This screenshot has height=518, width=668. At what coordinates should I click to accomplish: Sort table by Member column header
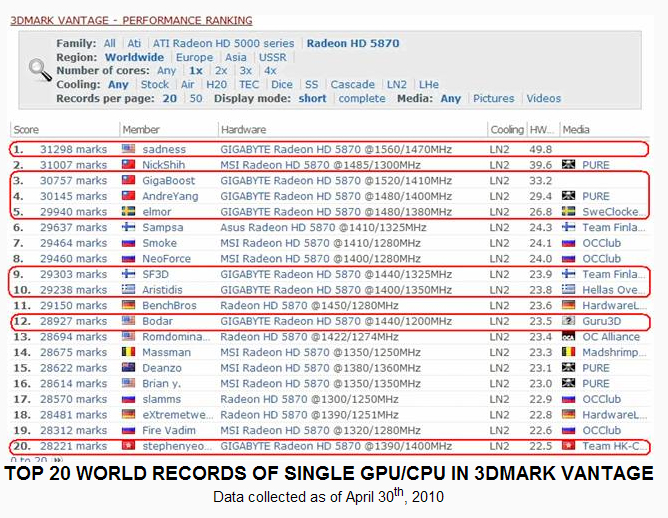pos(141,130)
